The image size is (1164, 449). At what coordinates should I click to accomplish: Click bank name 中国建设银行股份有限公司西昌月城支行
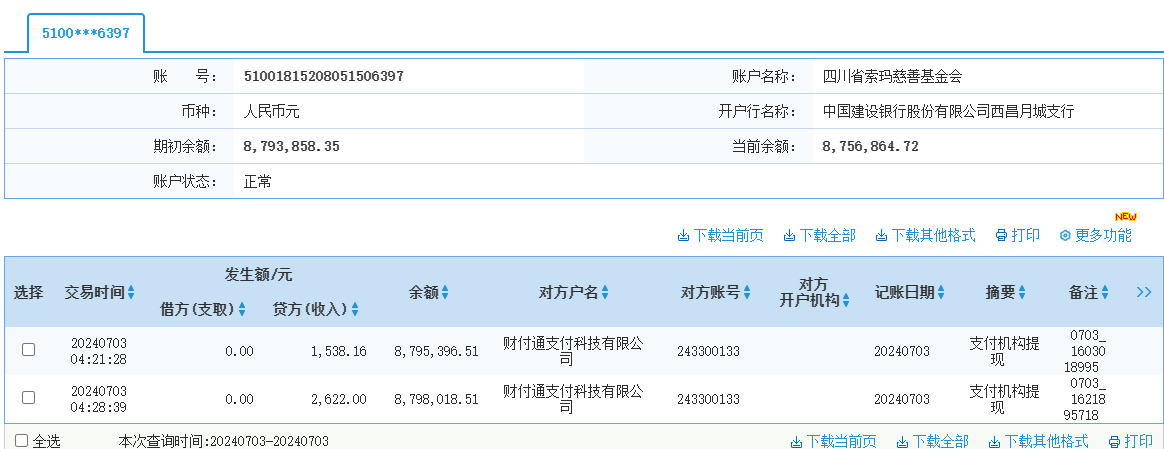pyautogui.click(x=948, y=111)
